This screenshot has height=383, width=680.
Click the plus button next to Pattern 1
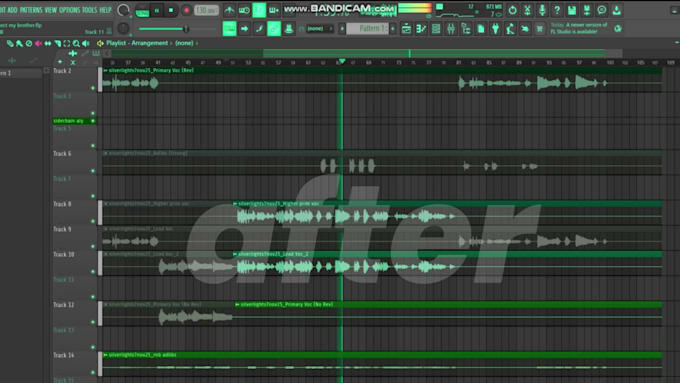click(x=393, y=29)
